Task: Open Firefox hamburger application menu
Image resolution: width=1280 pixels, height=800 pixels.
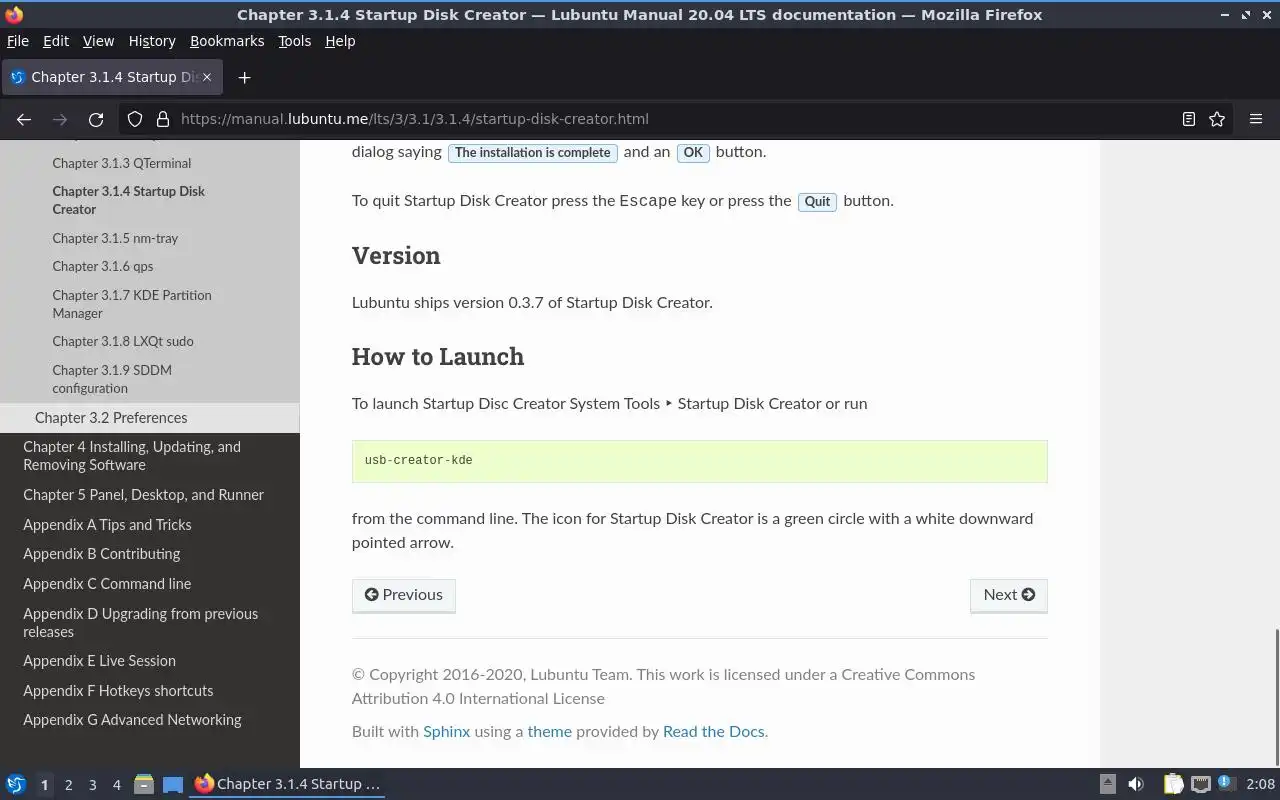Action: pyautogui.click(x=1256, y=119)
